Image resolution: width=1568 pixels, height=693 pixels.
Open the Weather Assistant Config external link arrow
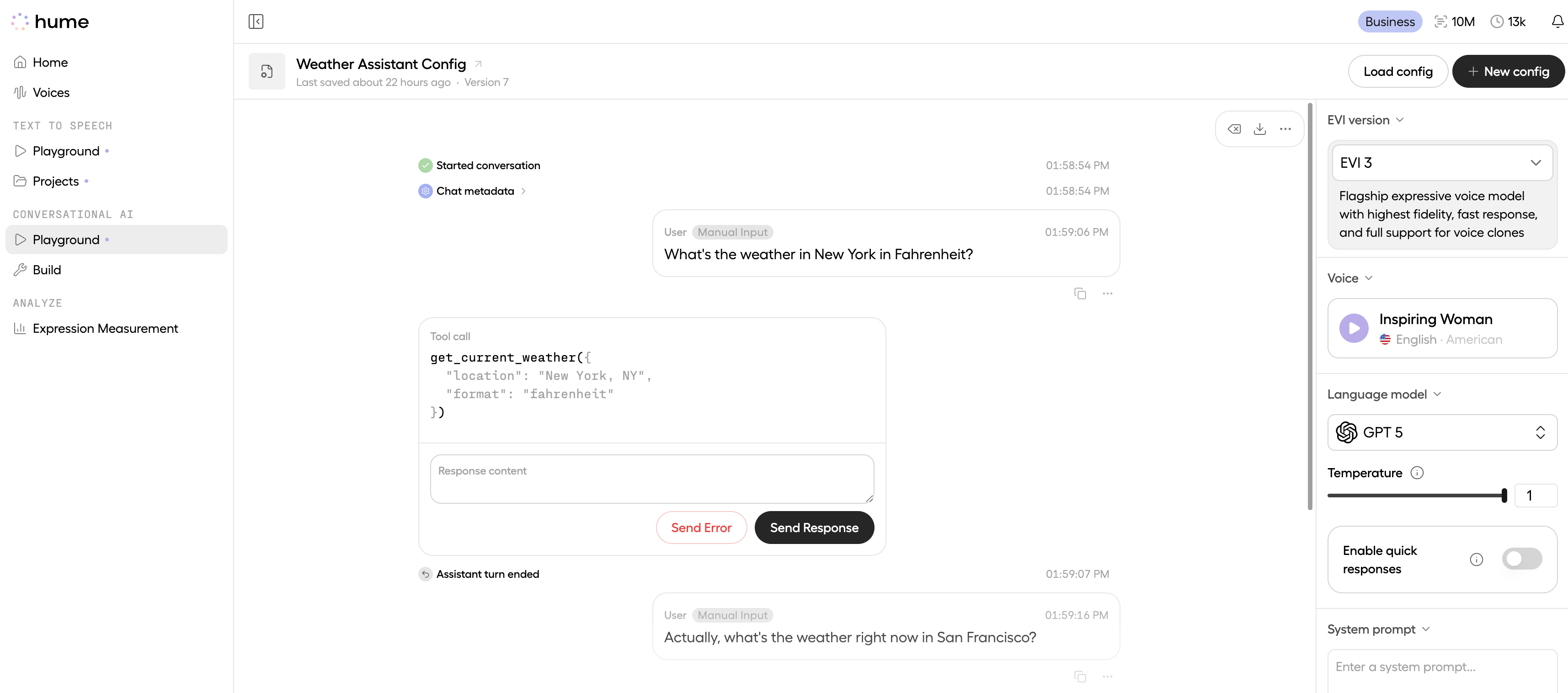(x=479, y=64)
